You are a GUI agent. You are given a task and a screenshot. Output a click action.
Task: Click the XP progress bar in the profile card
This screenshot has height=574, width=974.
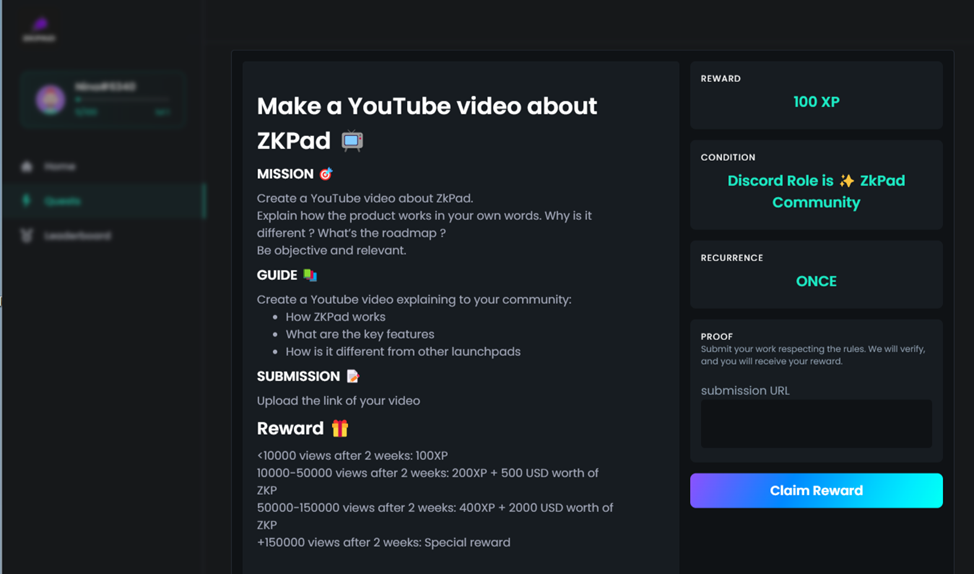pyautogui.click(x=122, y=99)
